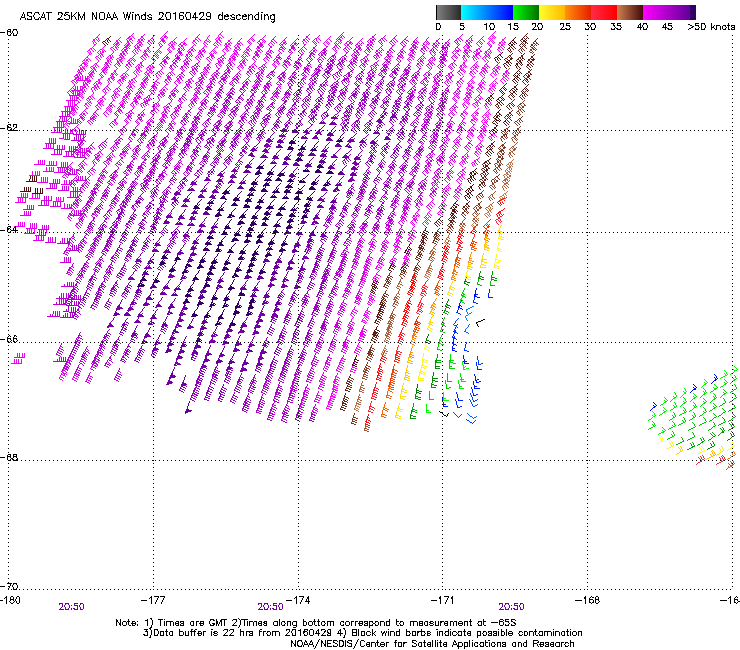Click the '-171' longitude axis label
The height and width of the screenshot is (650, 740).
(443, 600)
